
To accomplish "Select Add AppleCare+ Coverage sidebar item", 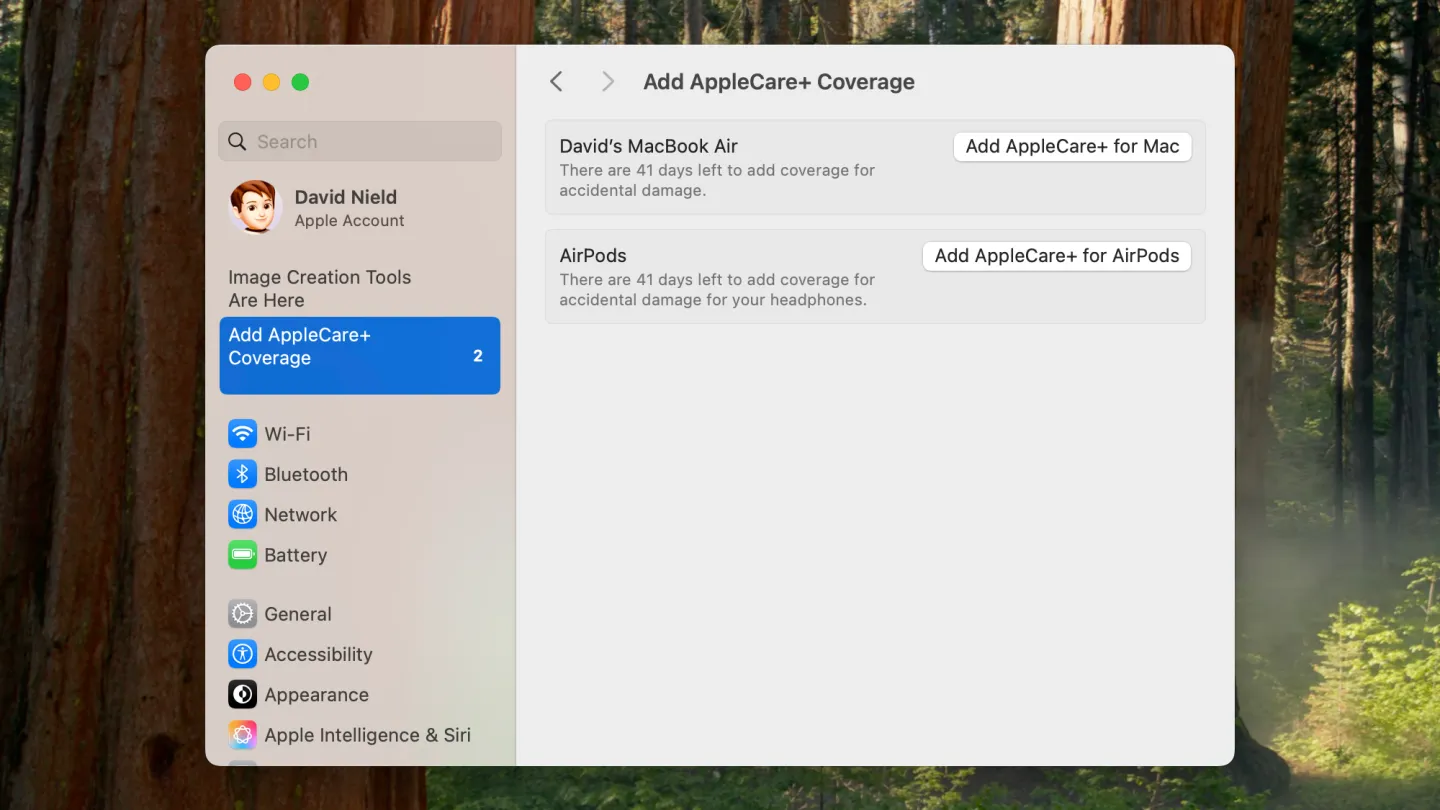I will [359, 355].
